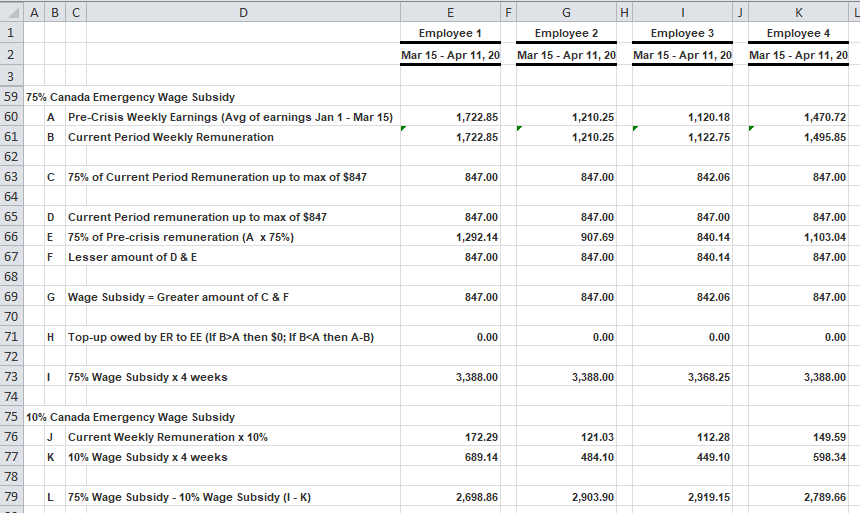Image resolution: width=860 pixels, height=513 pixels.
Task: Click Employee 2 net subsidy value 2,903.90
Action: [592, 497]
